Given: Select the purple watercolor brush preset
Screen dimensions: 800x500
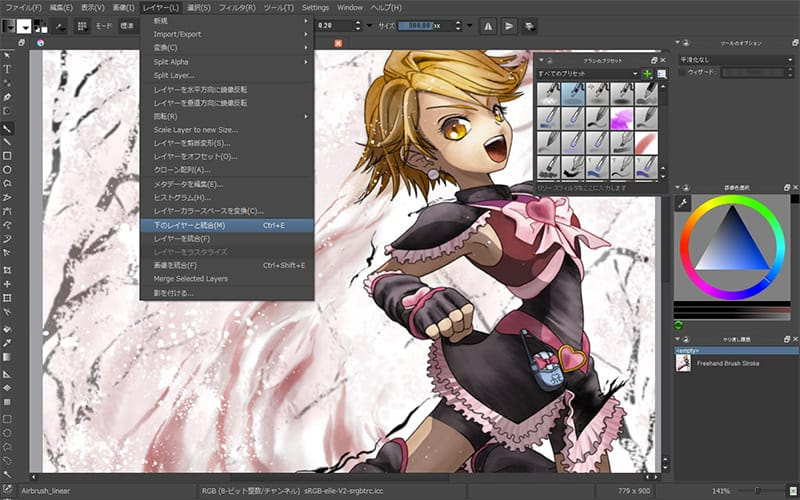Looking at the screenshot, I should coord(621,119).
